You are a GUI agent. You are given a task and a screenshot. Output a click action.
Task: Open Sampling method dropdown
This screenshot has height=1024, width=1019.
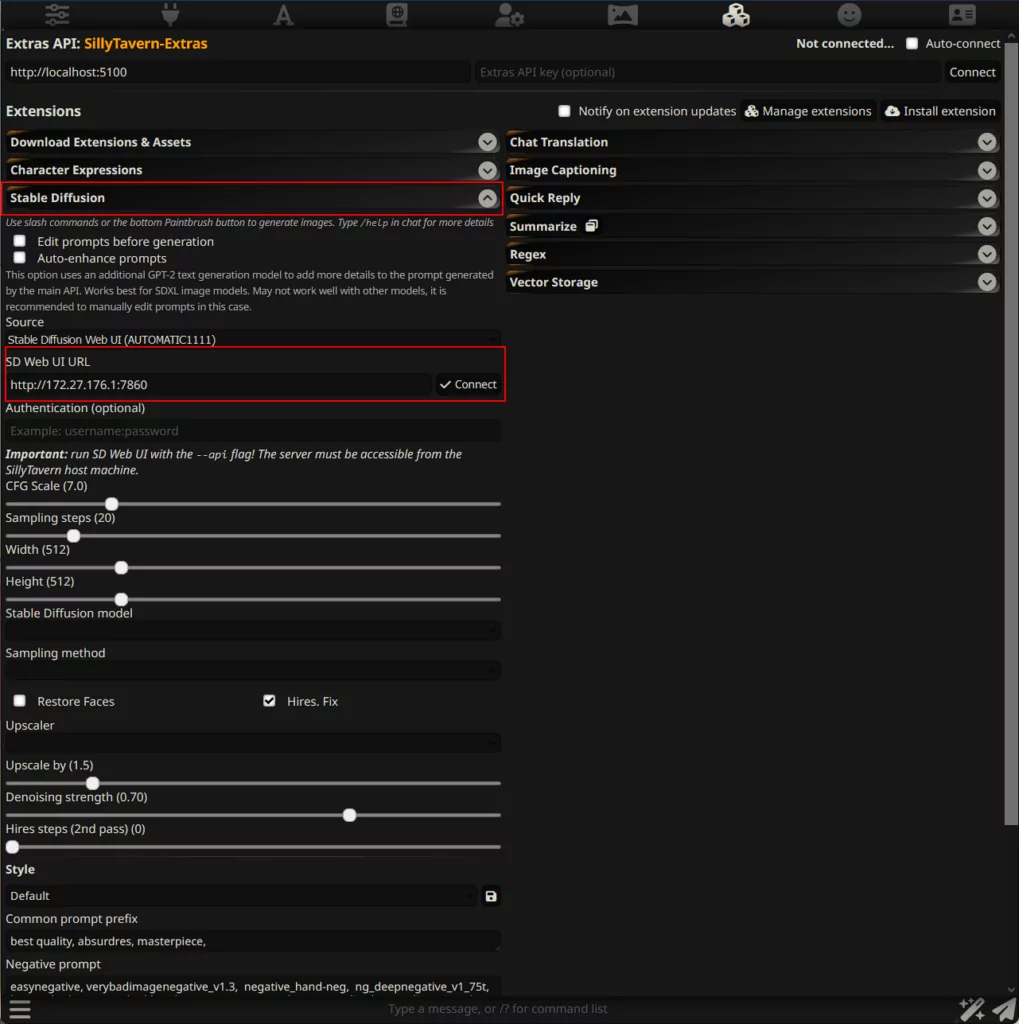pyautogui.click(x=252, y=670)
